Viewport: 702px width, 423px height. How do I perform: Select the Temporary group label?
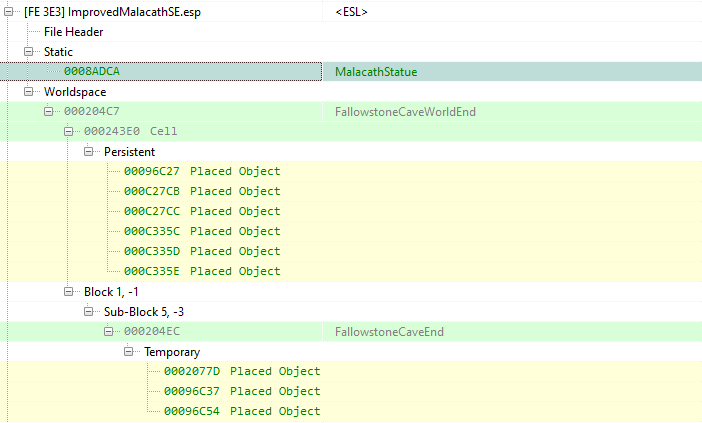pos(172,352)
